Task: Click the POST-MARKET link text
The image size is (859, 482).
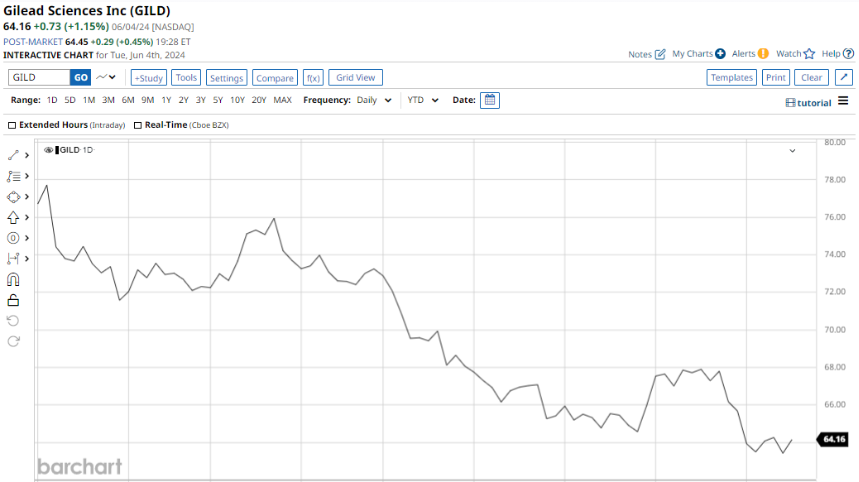Action: 33,42
